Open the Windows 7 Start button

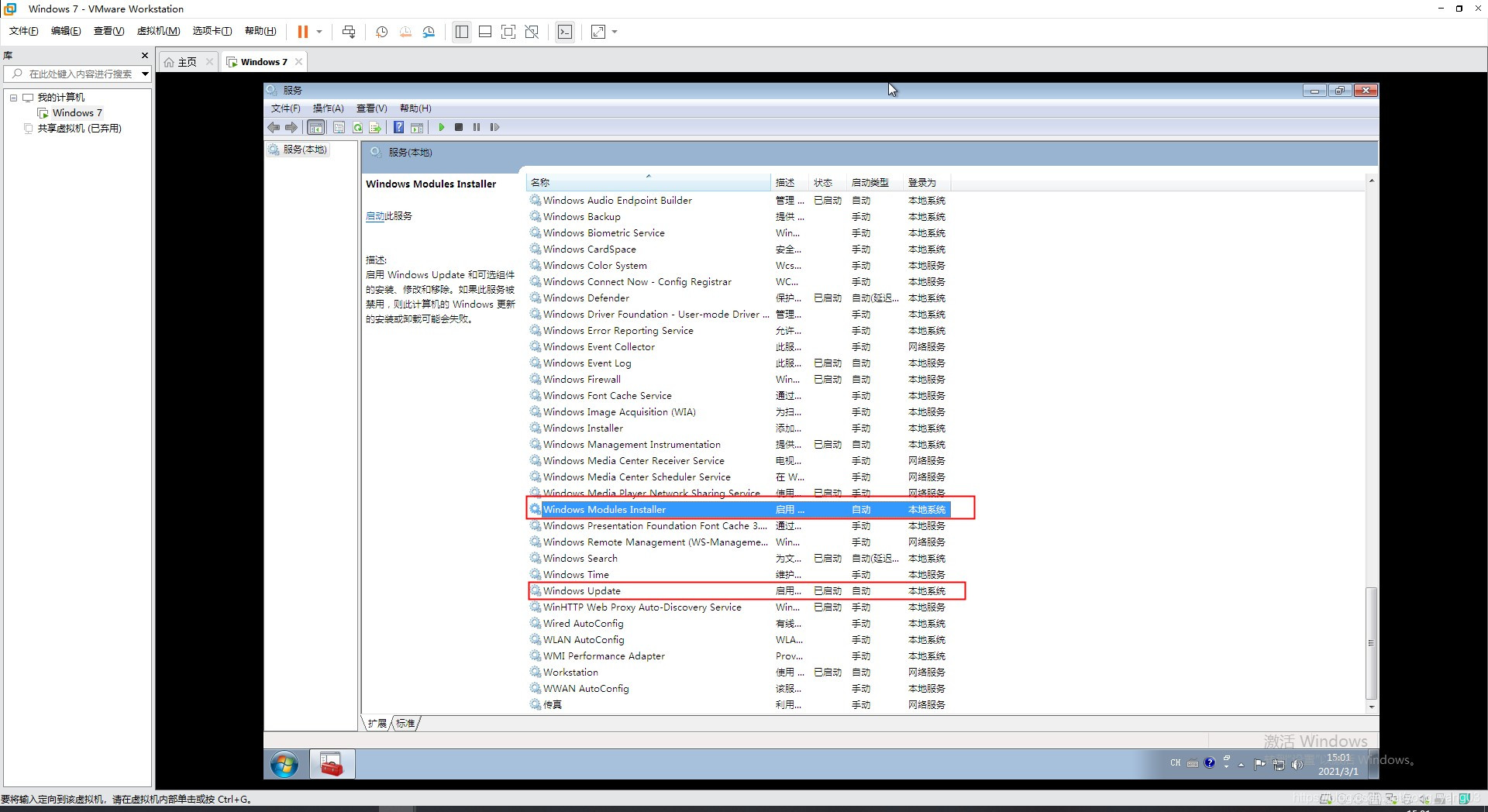pos(284,765)
